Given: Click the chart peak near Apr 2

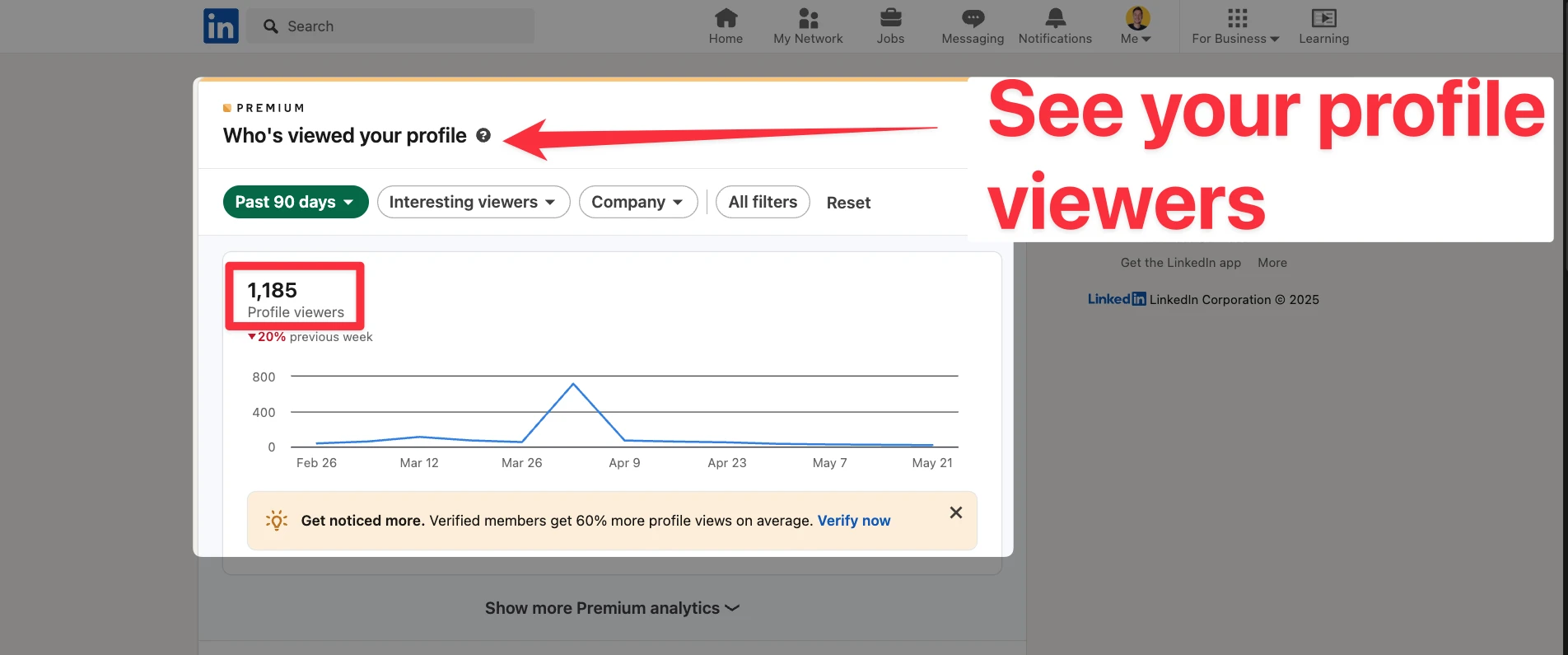Looking at the screenshot, I should tap(573, 384).
